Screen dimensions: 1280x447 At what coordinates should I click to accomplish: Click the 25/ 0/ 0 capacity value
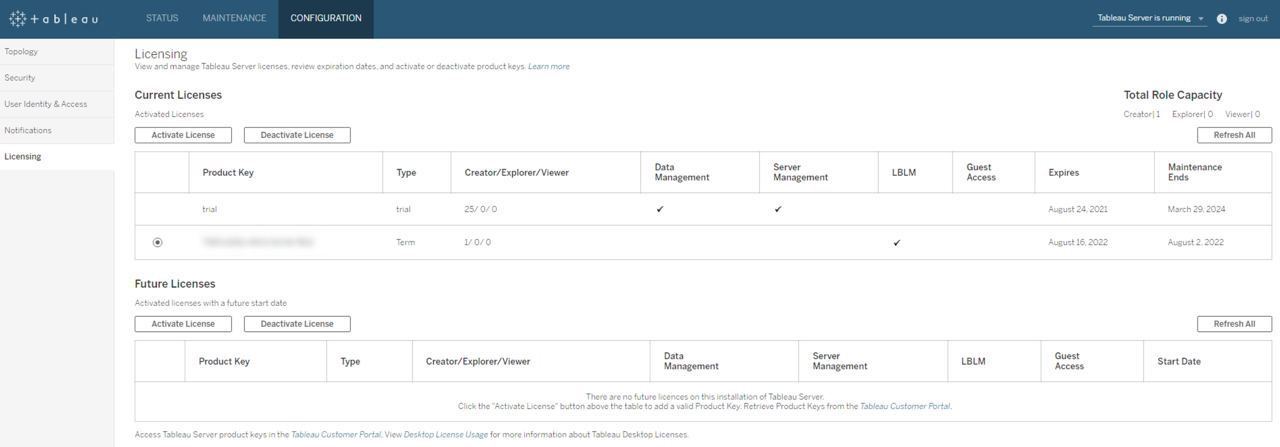pyautogui.click(x=480, y=209)
